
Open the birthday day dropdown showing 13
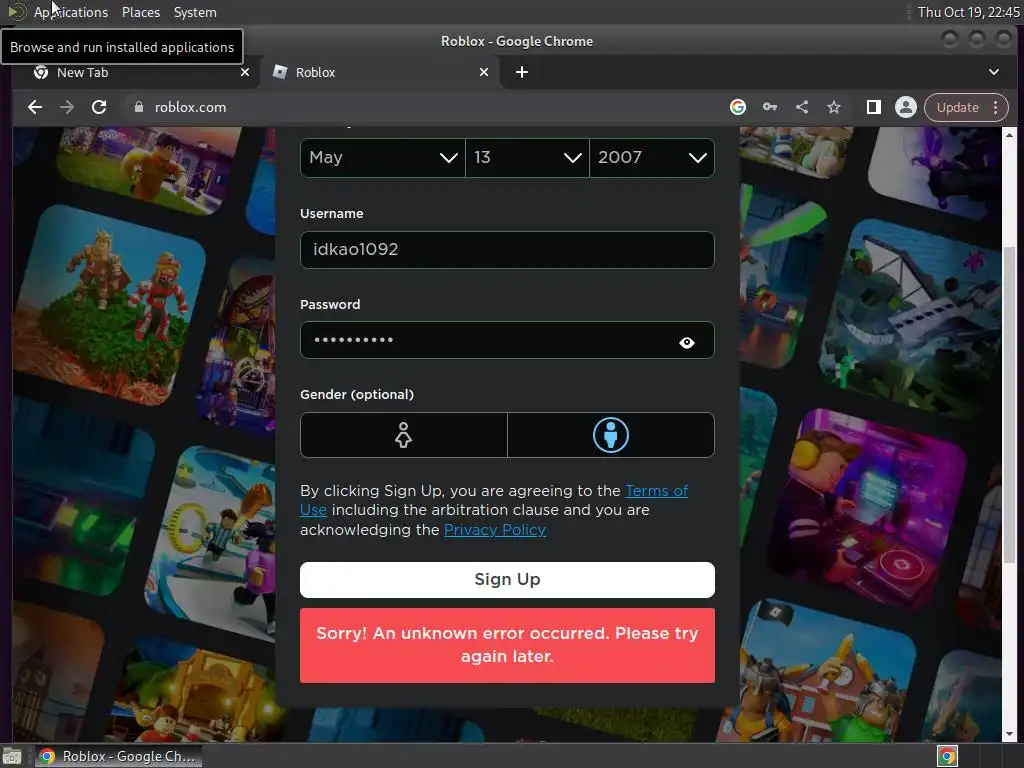(528, 157)
